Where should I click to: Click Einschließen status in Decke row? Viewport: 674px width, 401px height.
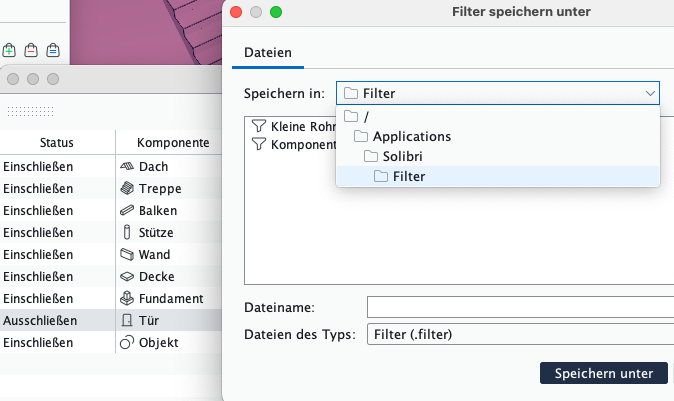[38, 276]
